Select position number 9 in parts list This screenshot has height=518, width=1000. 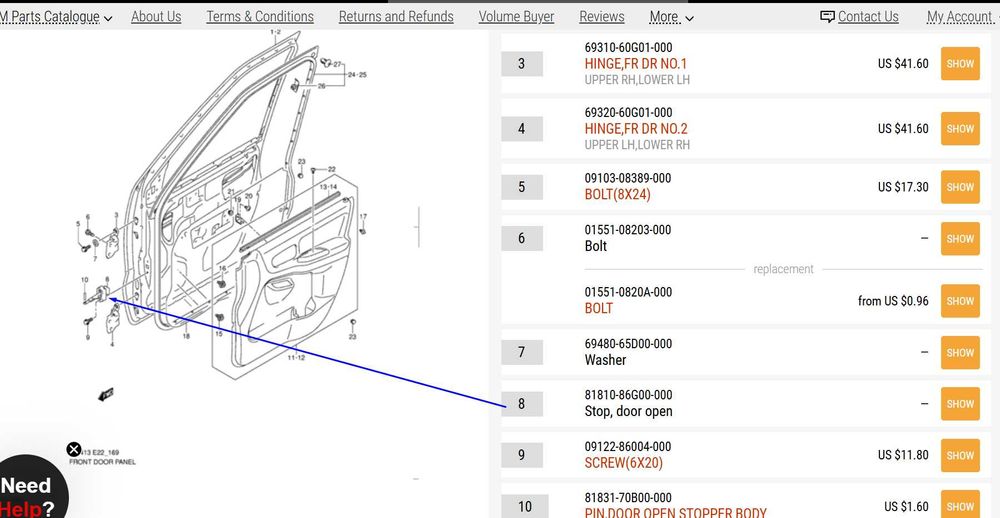click(x=522, y=455)
